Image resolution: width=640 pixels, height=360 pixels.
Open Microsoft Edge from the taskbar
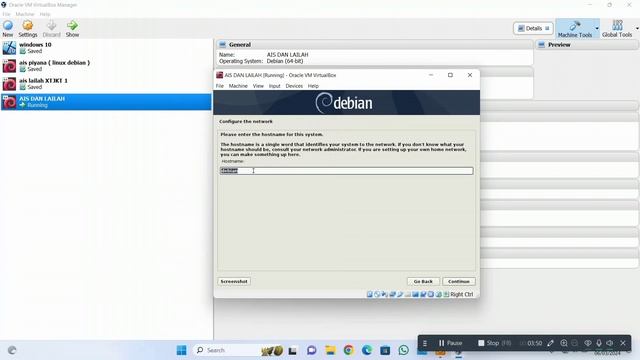(x=367, y=350)
